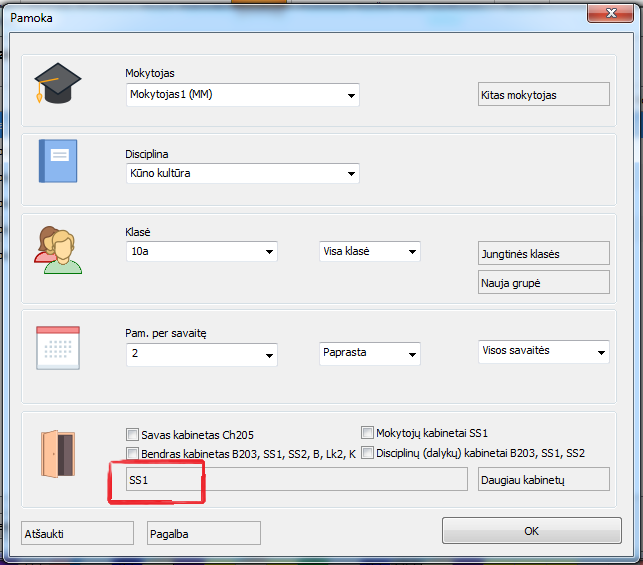Click the Daugiau kabinetų button
The height and width of the screenshot is (565, 643).
543,481
